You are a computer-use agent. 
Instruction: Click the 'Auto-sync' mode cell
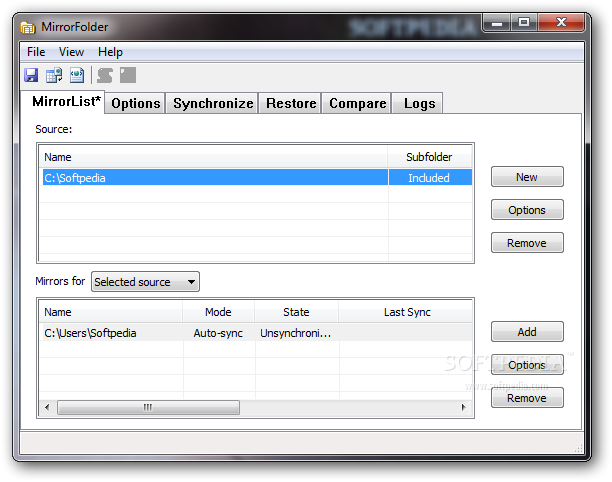click(x=218, y=333)
